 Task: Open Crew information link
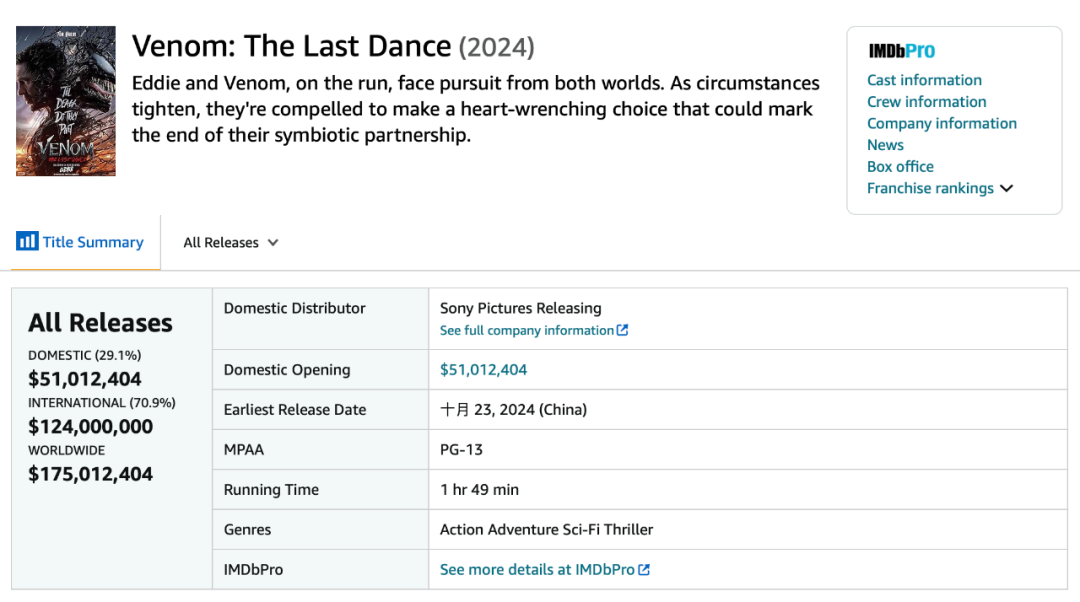click(926, 102)
